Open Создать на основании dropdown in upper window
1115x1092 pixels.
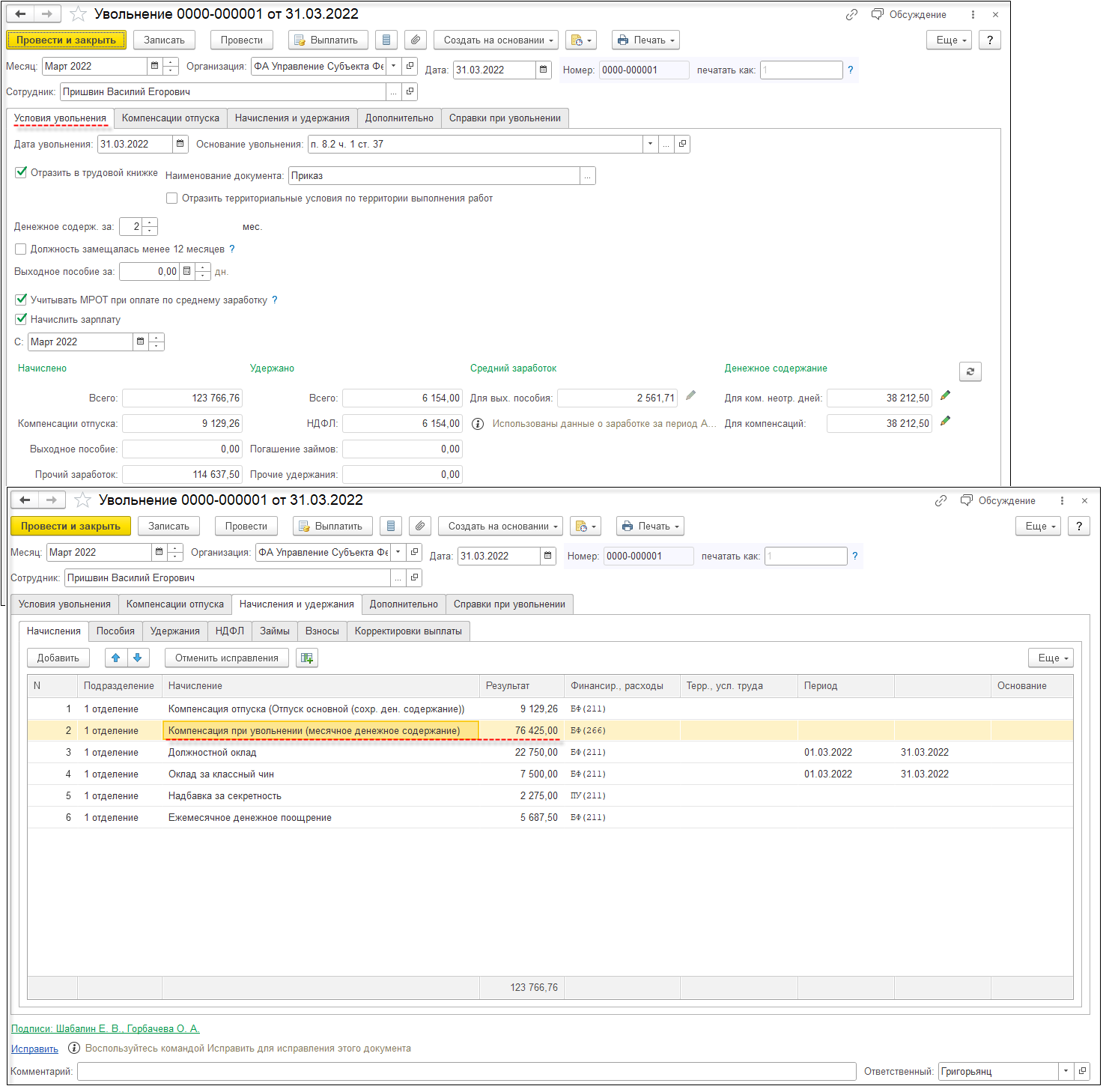496,40
